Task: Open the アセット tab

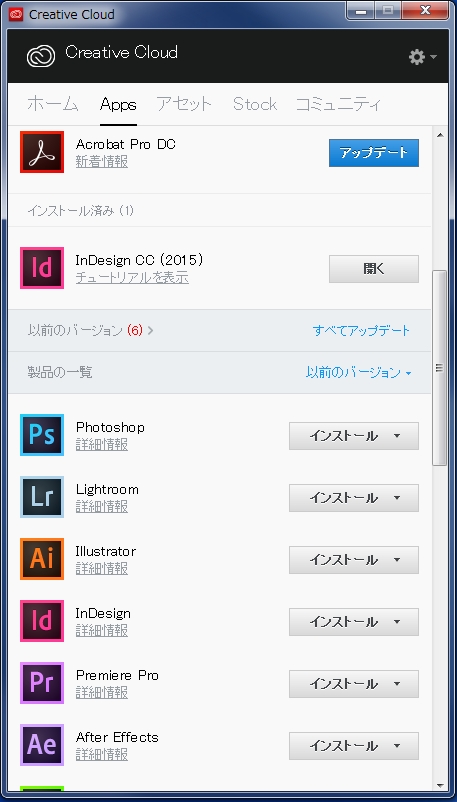Action: pyautogui.click(x=184, y=104)
